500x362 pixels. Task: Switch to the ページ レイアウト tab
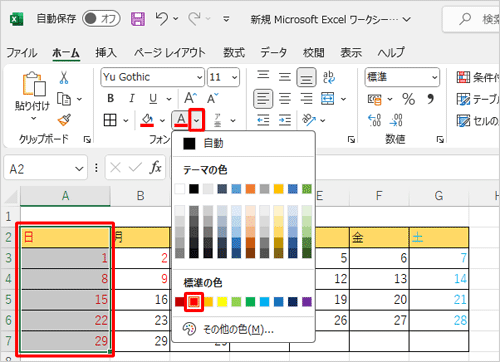coord(170,53)
